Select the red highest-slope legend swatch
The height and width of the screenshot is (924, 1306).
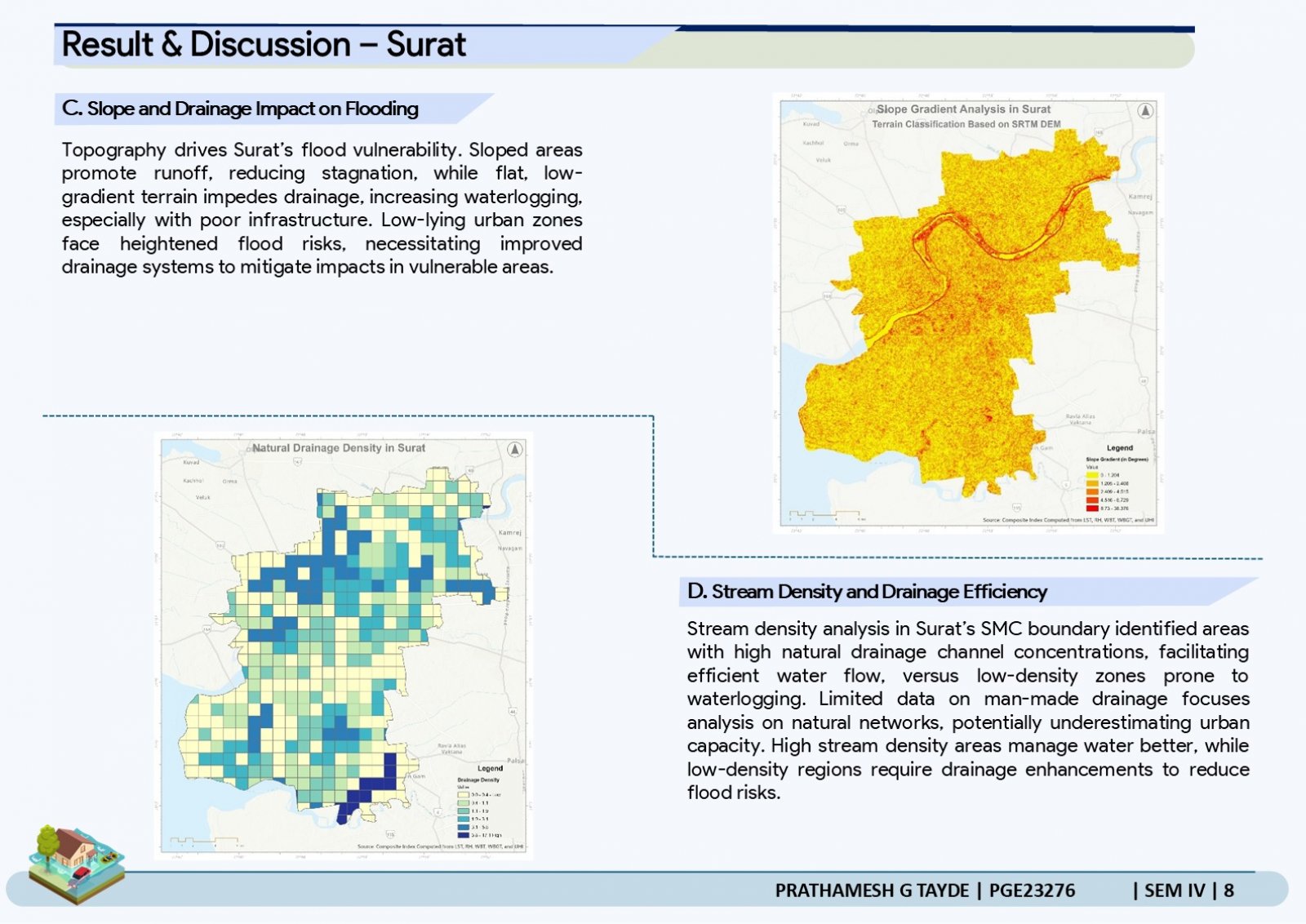[1092, 509]
